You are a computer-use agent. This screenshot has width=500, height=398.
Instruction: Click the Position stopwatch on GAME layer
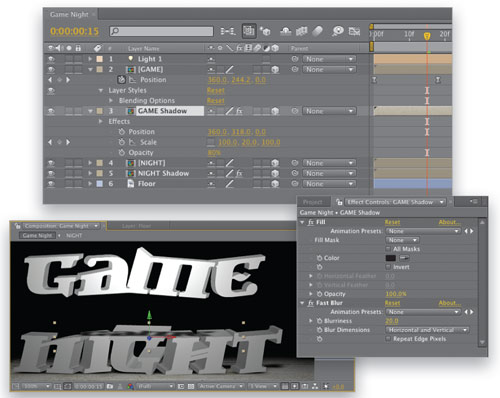click(121, 80)
